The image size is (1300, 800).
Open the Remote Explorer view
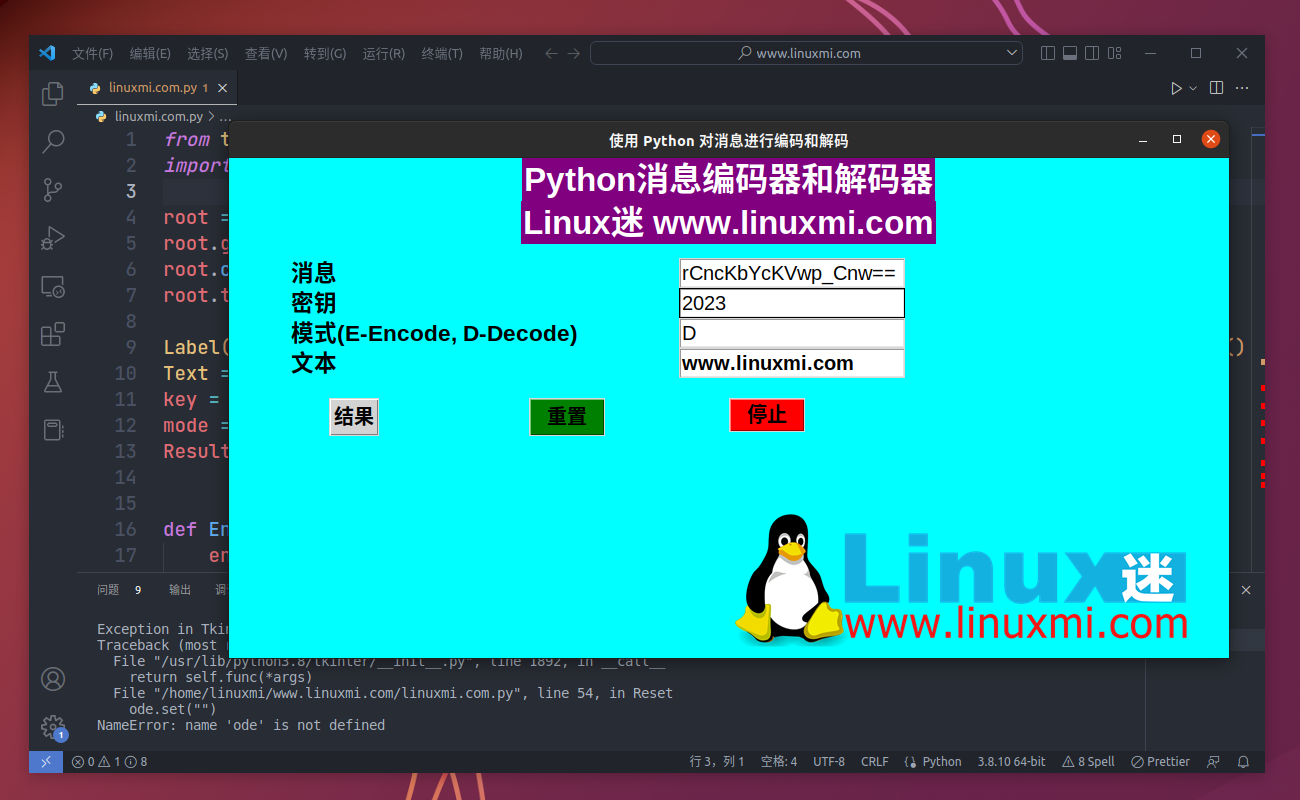pyautogui.click(x=53, y=287)
